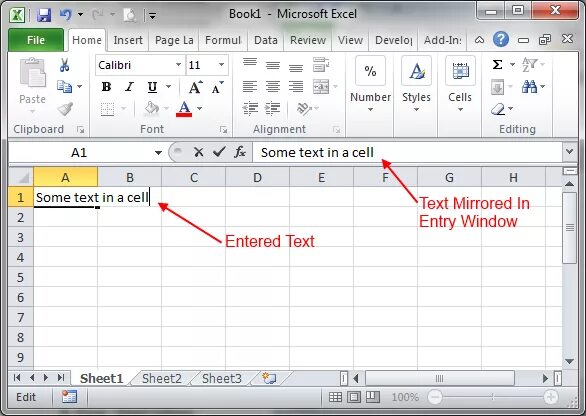Toggle Bold formatting
Image resolution: width=586 pixels, height=416 pixels.
pos(107,87)
